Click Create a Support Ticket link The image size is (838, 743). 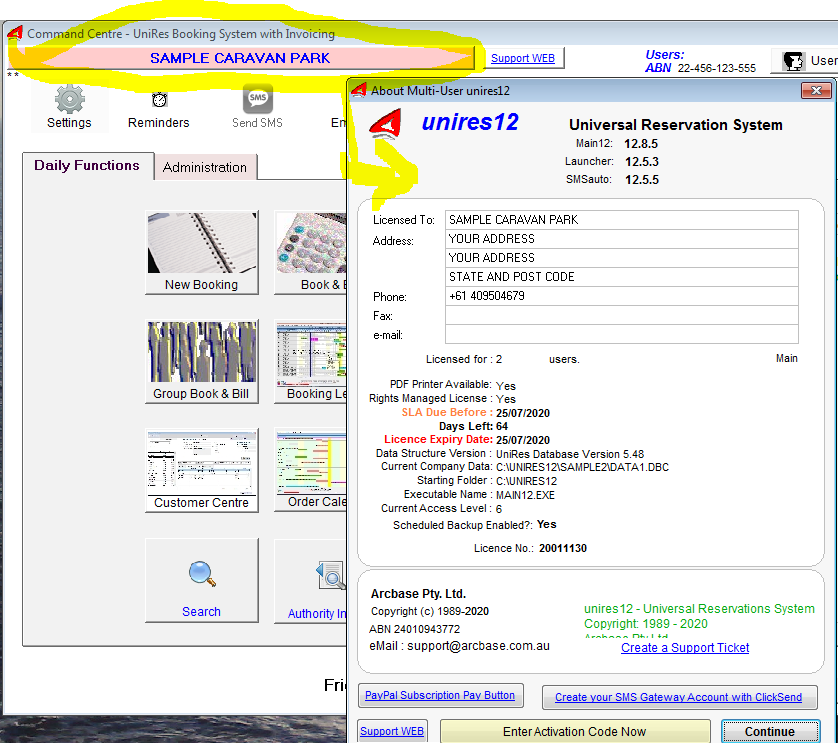point(685,647)
